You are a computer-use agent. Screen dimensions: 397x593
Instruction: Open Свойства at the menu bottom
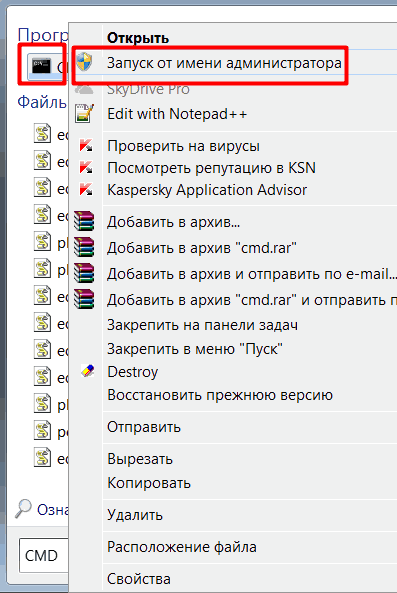coord(139,579)
